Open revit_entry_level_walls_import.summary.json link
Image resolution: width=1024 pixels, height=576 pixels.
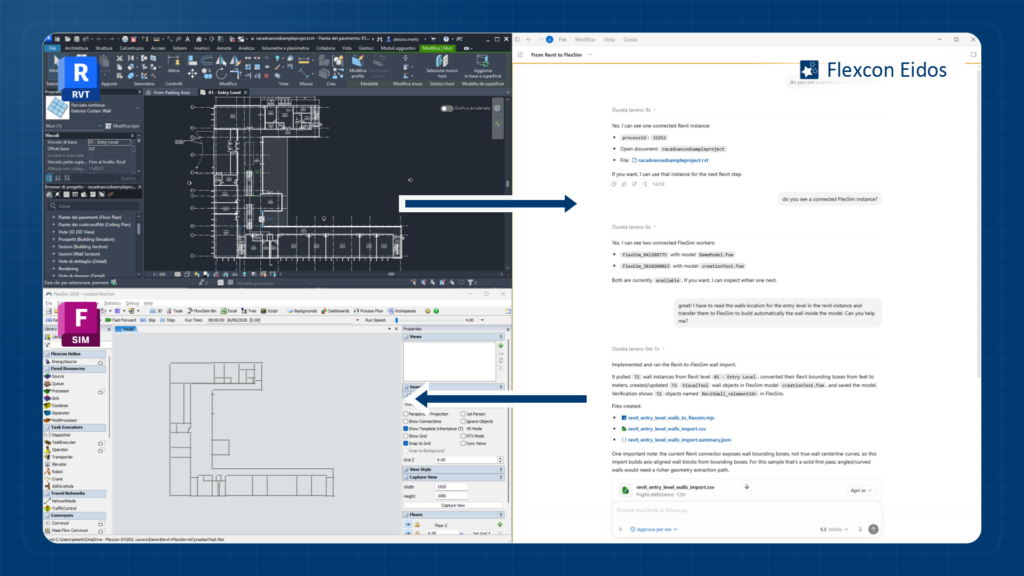(x=679, y=440)
